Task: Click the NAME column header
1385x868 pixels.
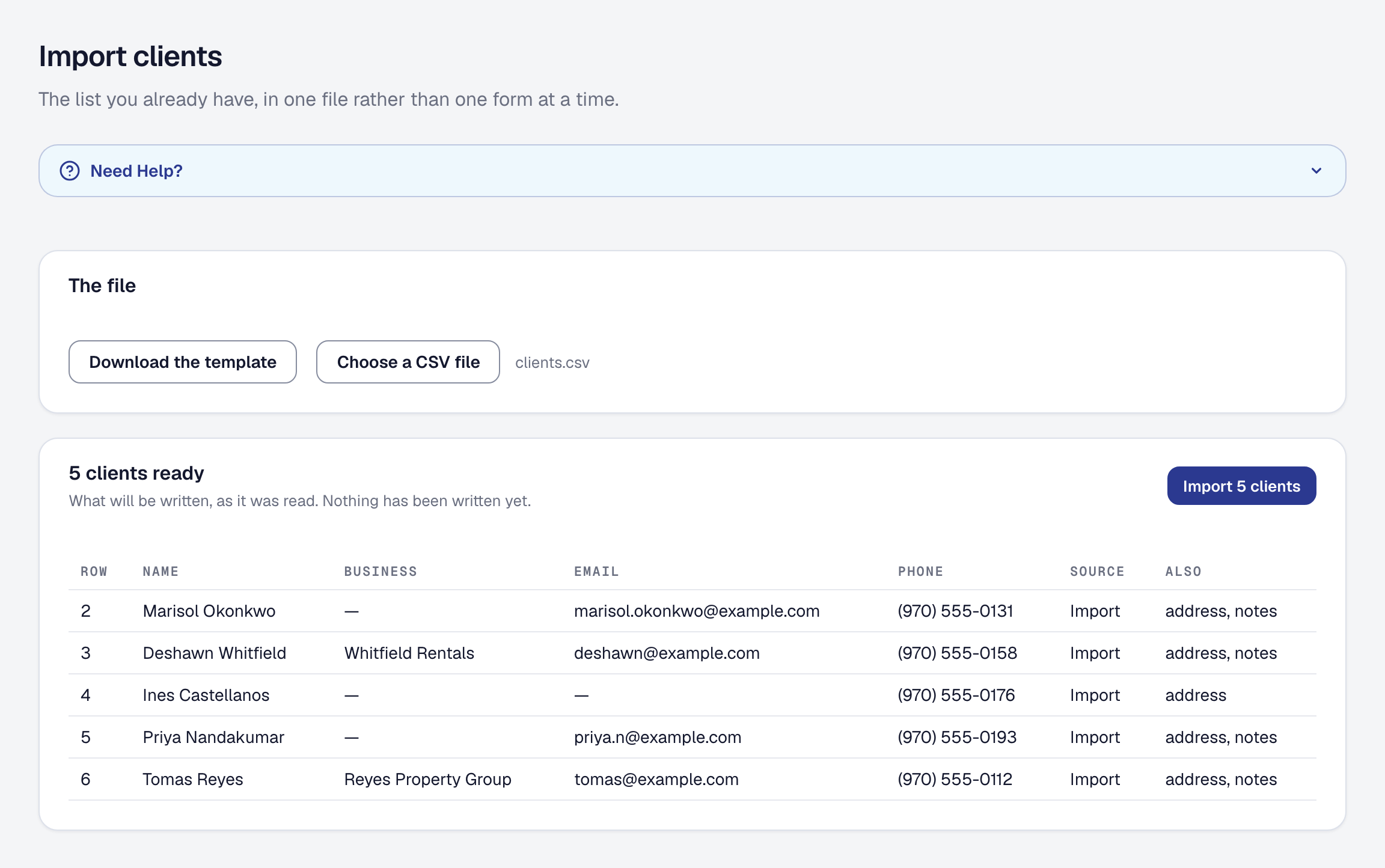Action: 161,571
